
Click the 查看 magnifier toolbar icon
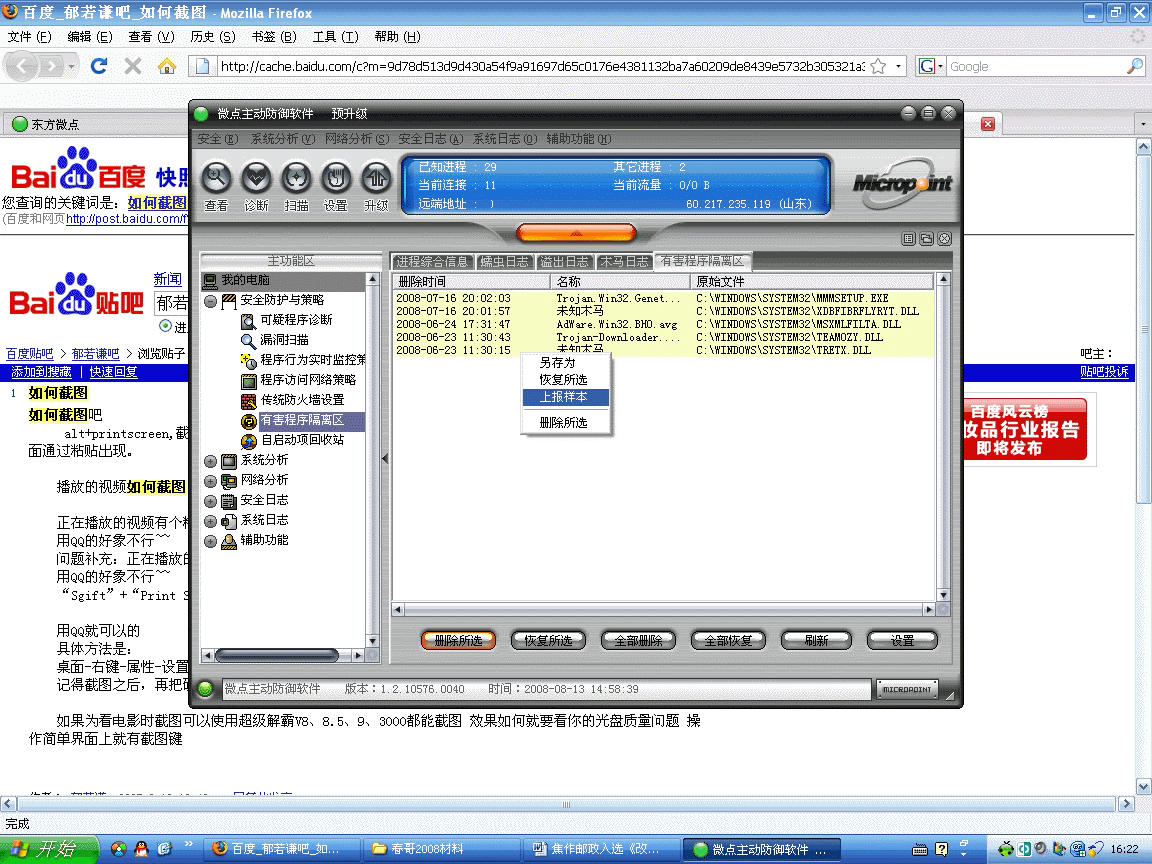[216, 178]
